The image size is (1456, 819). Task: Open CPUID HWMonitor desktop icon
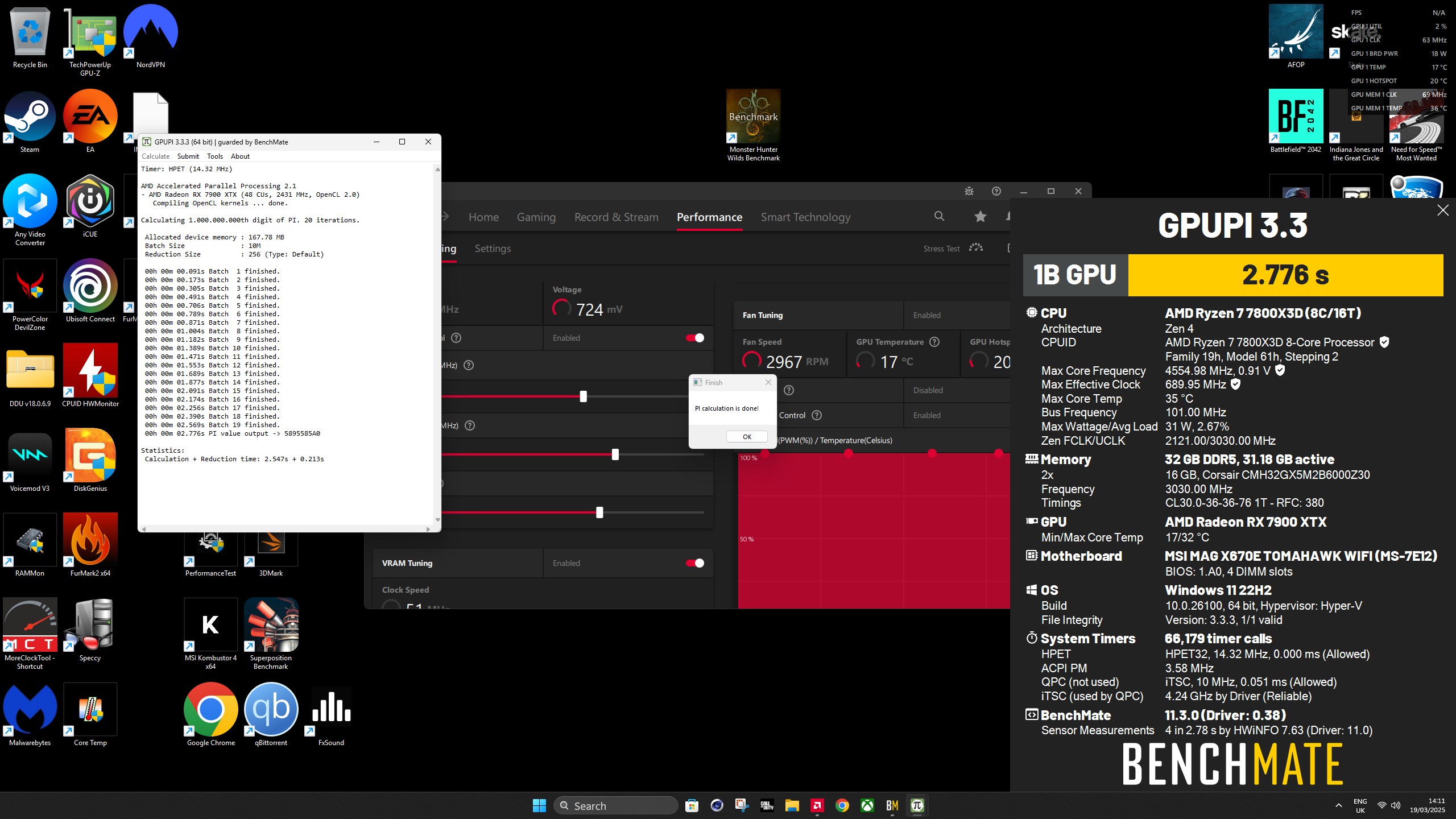point(90,375)
